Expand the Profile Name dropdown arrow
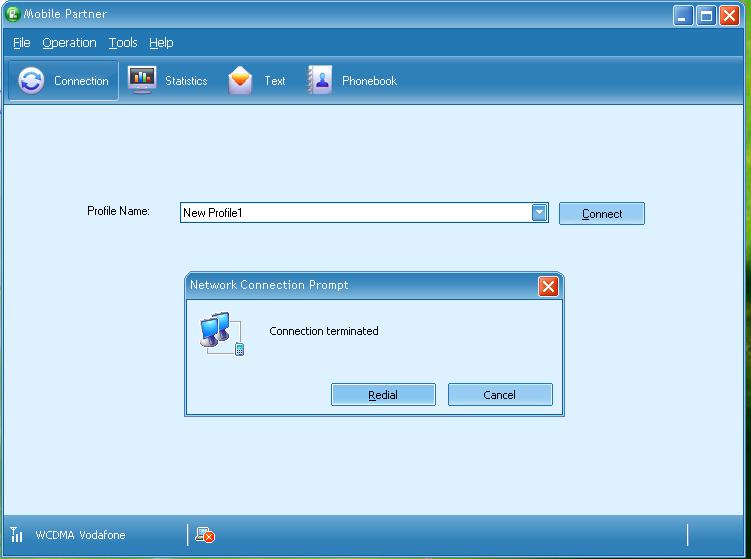 pos(539,212)
